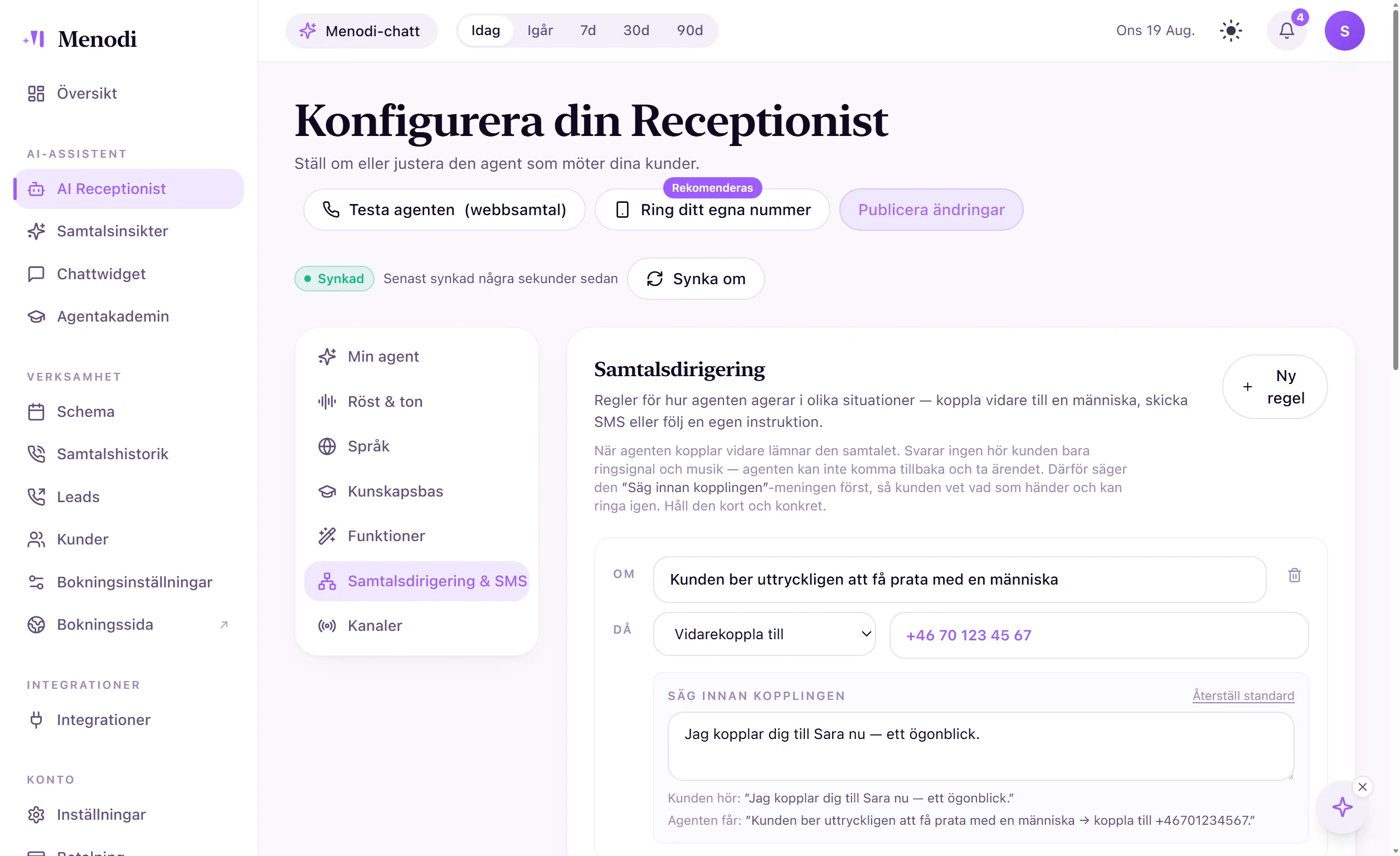This screenshot has width=1400, height=856.
Task: Click the page vertical scrollbar
Action: point(1395,187)
